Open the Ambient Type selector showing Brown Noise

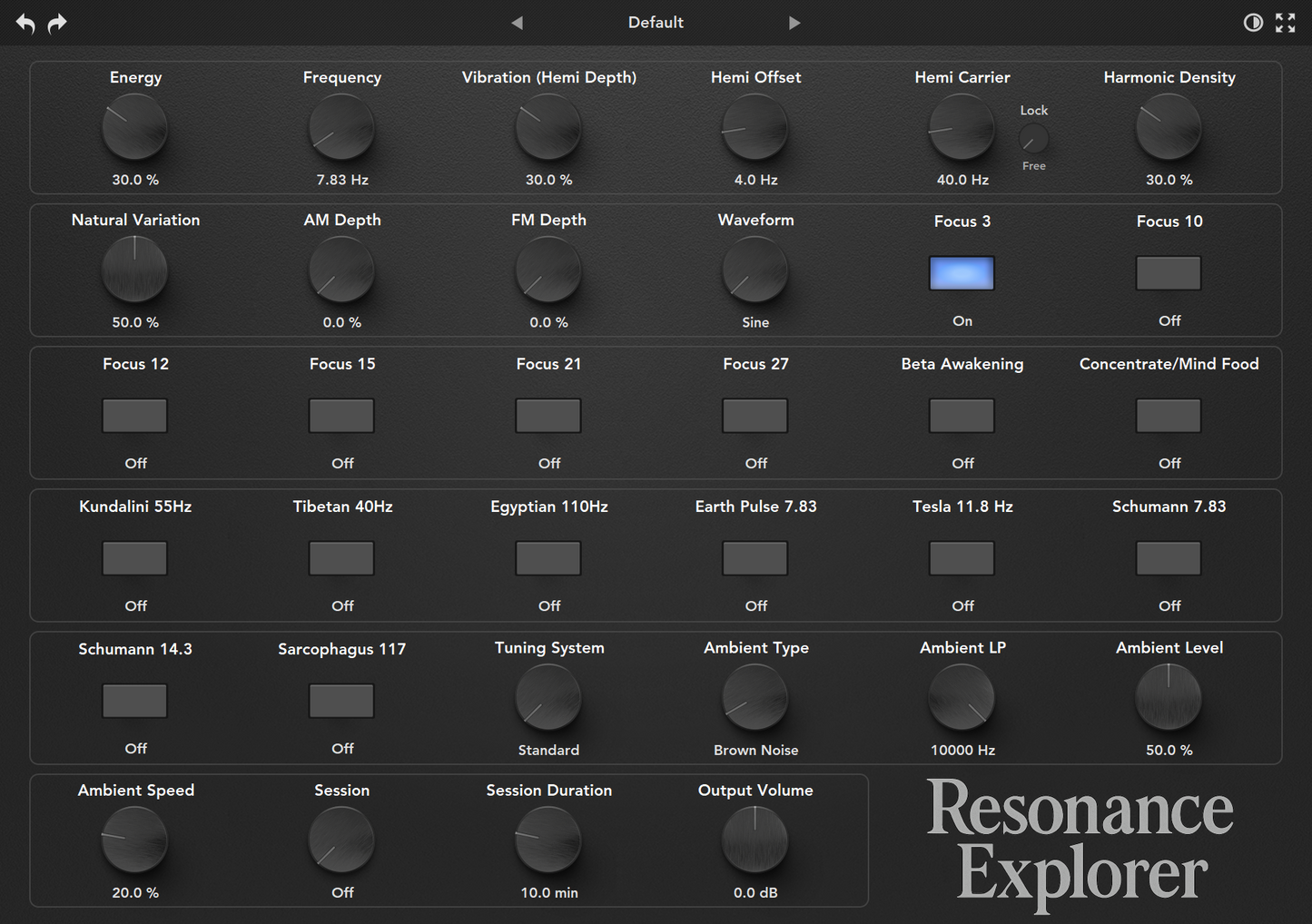pyautogui.click(x=755, y=697)
